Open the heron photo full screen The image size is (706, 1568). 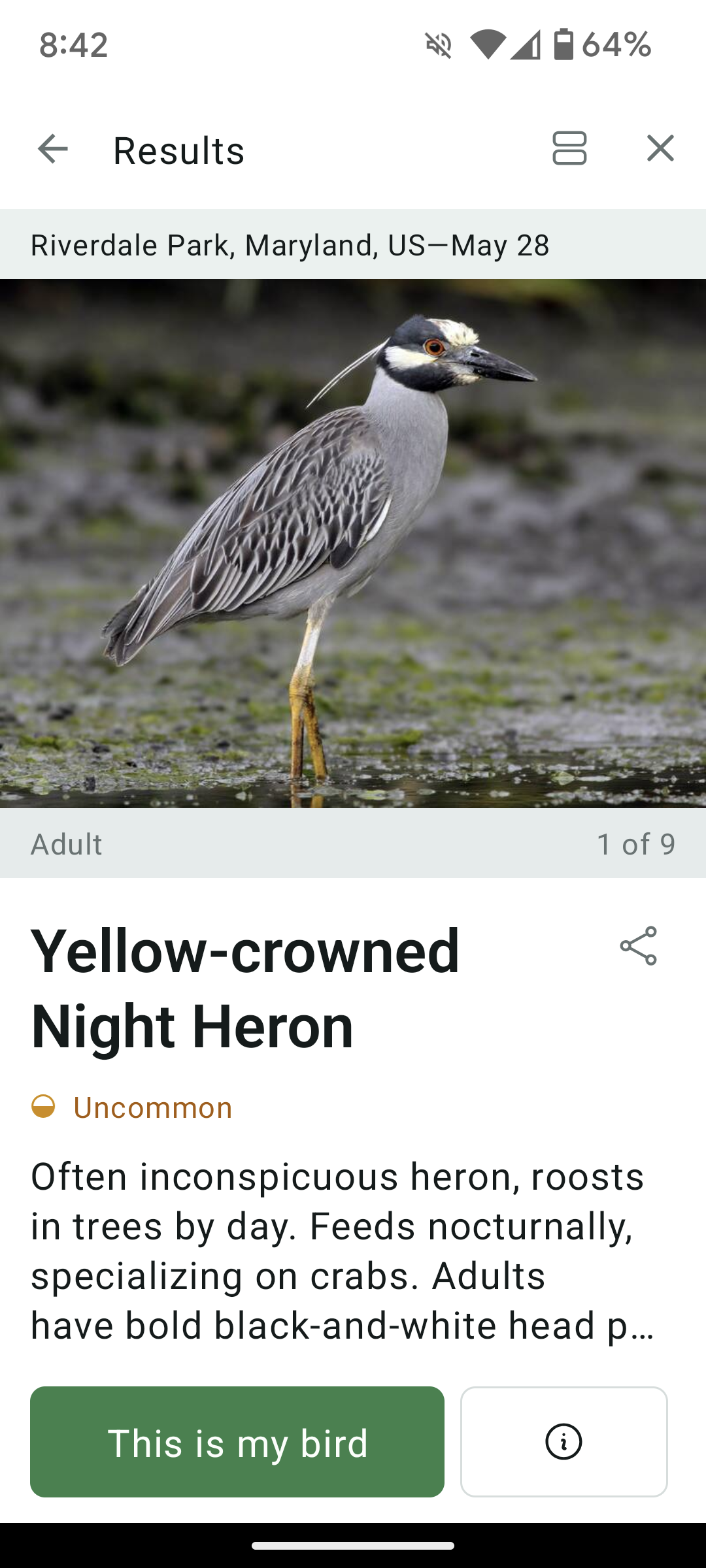tap(353, 544)
